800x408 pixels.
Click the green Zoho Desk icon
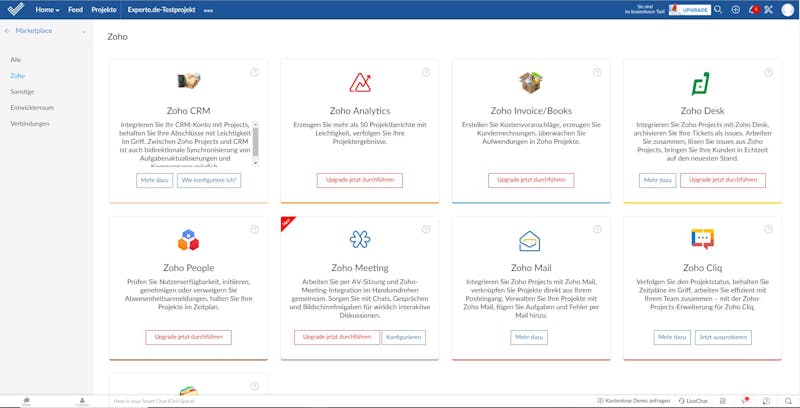pos(701,84)
